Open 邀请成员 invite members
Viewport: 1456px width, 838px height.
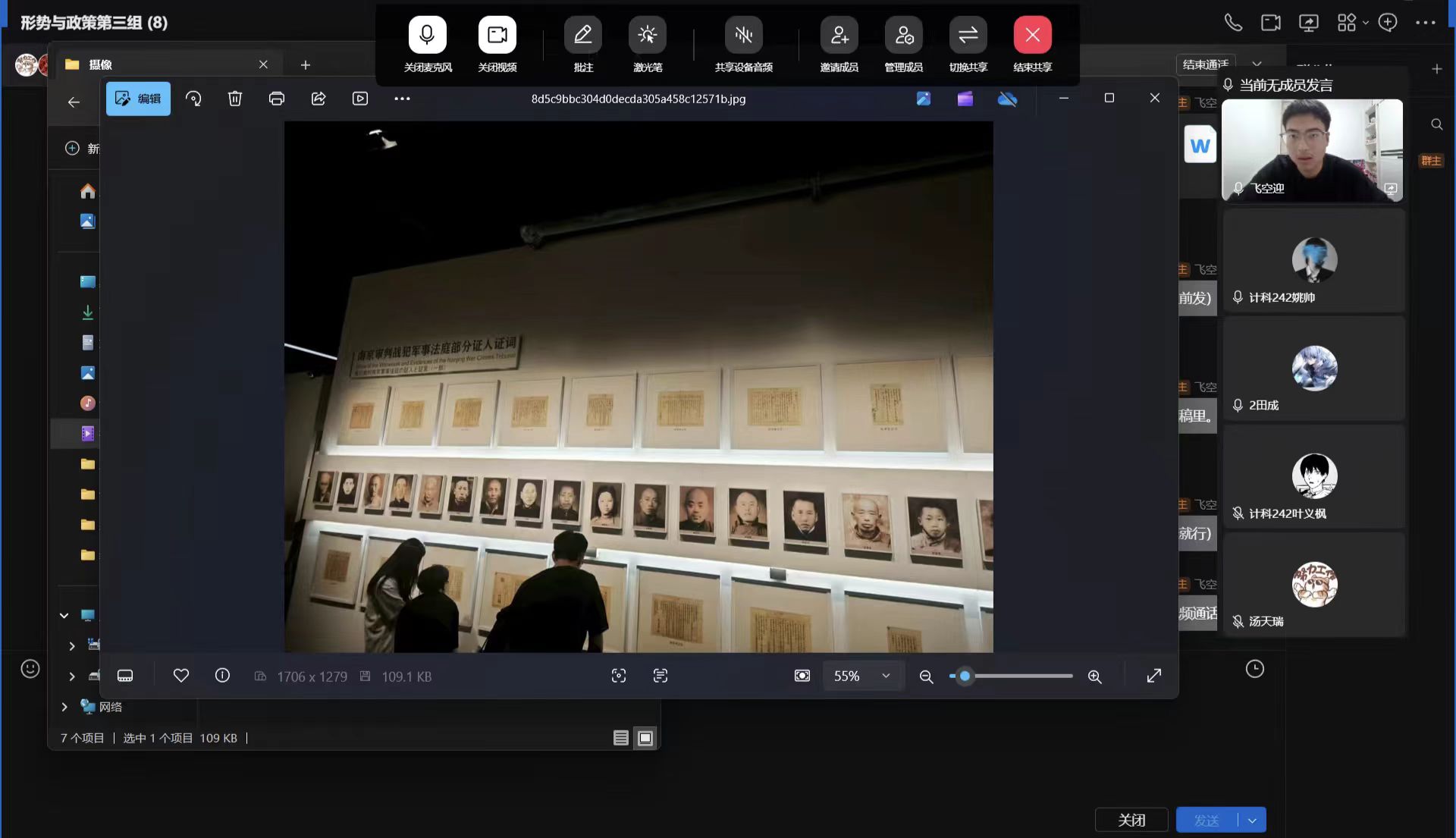[x=839, y=36]
